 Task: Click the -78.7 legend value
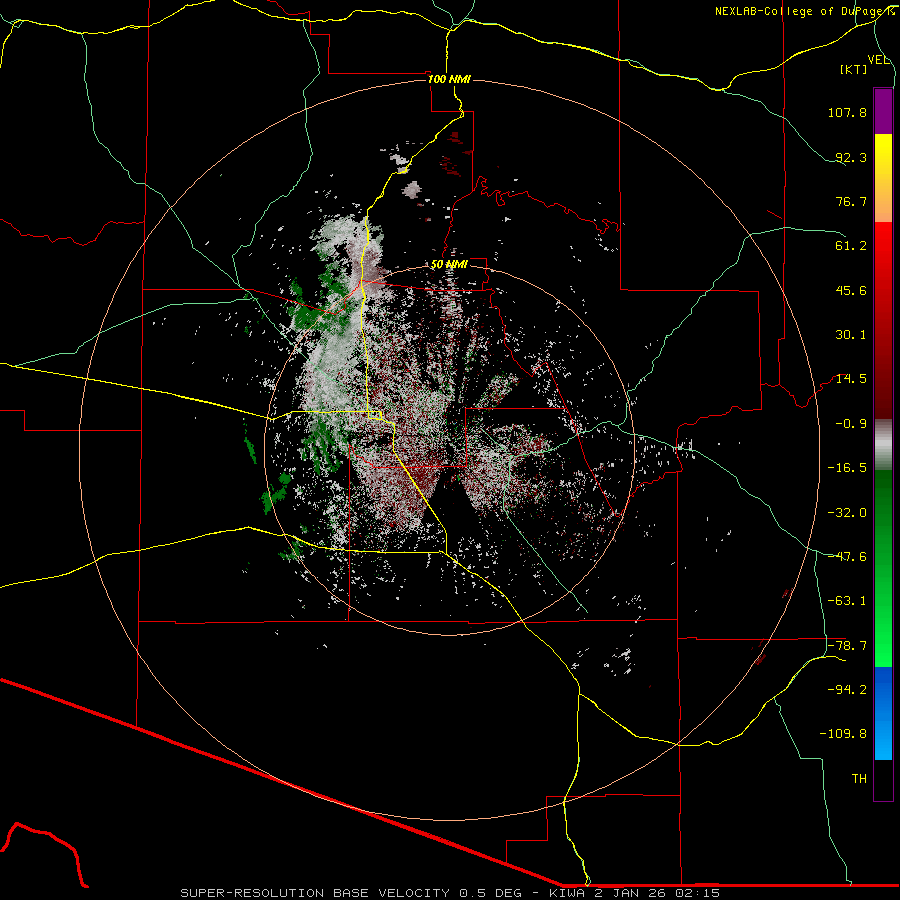tap(847, 646)
